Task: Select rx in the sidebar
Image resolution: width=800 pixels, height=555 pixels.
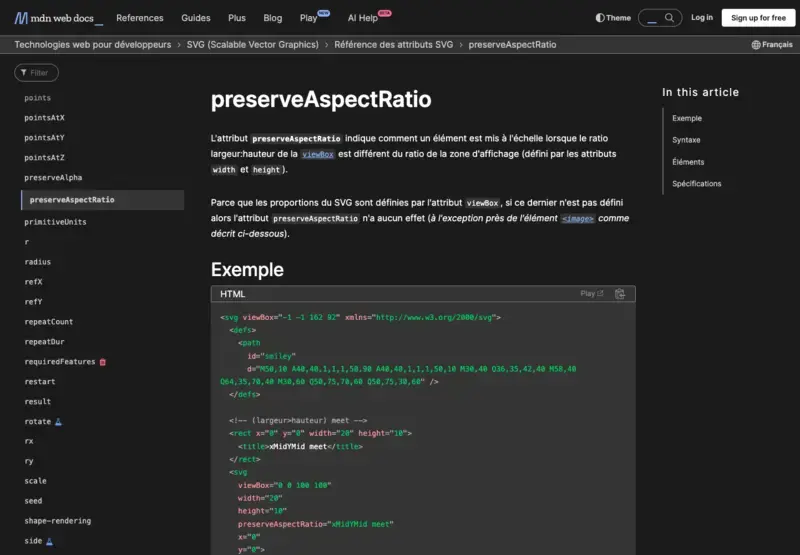Action: click(x=29, y=441)
